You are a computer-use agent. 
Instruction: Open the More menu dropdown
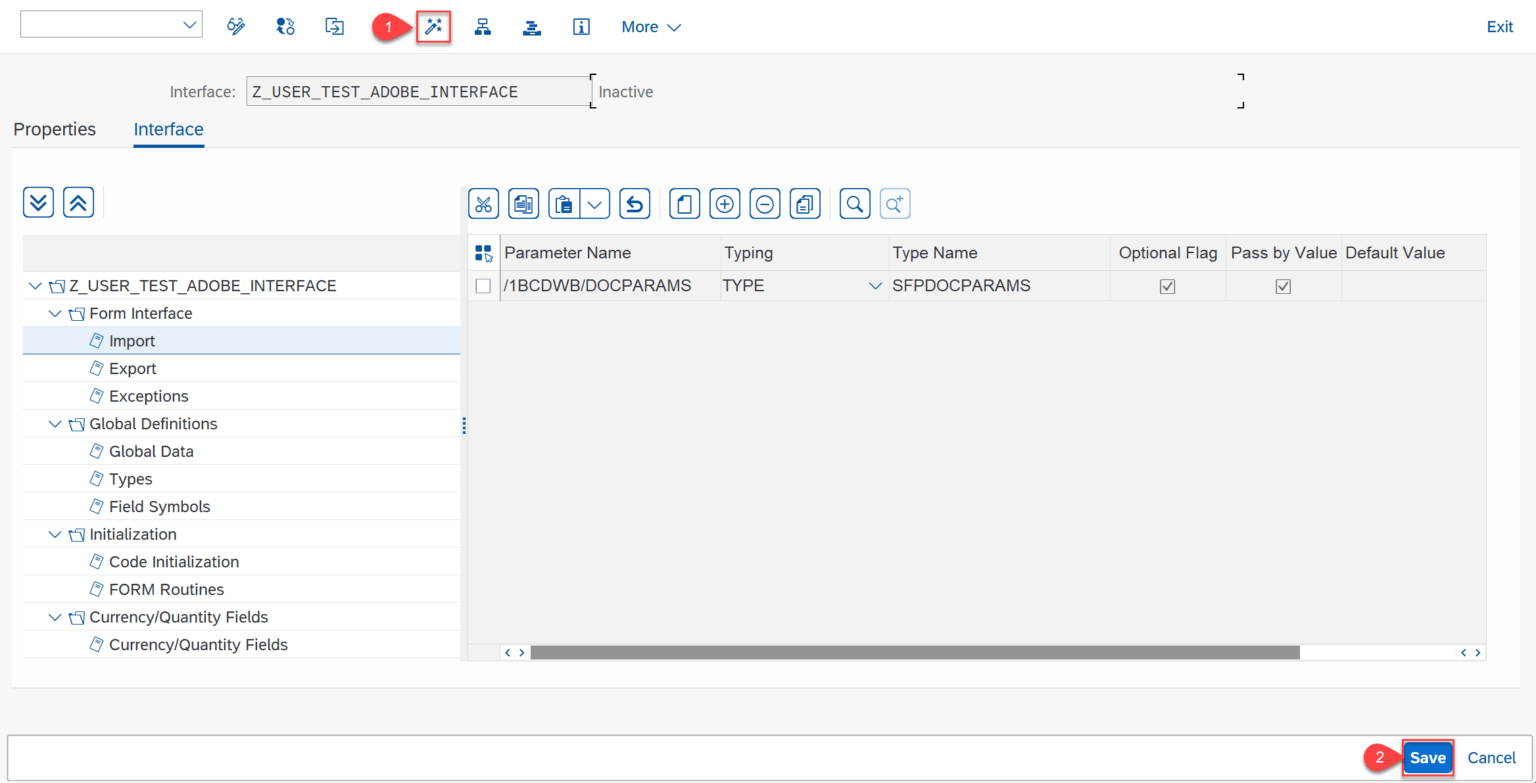pos(651,27)
